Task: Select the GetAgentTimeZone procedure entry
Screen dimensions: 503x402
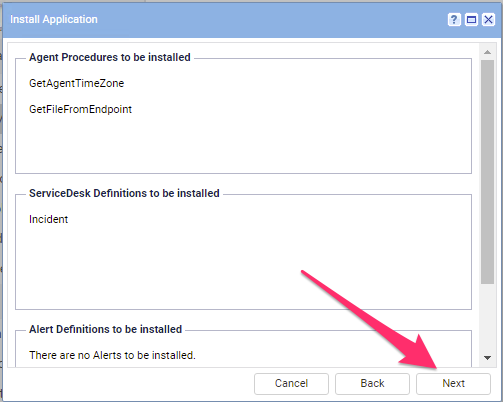Action: (x=76, y=83)
